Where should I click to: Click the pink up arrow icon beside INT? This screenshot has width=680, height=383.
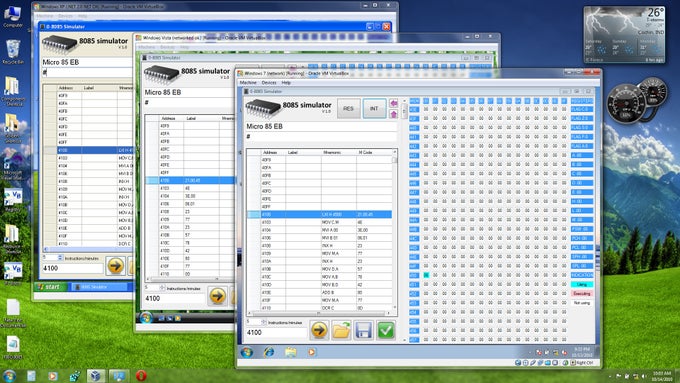click(393, 114)
